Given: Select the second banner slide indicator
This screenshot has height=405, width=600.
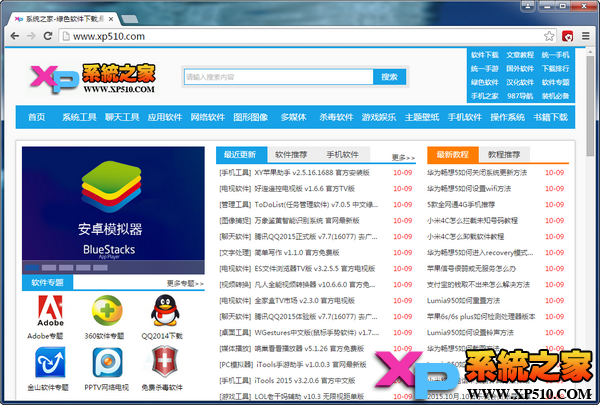Looking at the screenshot, I should coord(49,268).
